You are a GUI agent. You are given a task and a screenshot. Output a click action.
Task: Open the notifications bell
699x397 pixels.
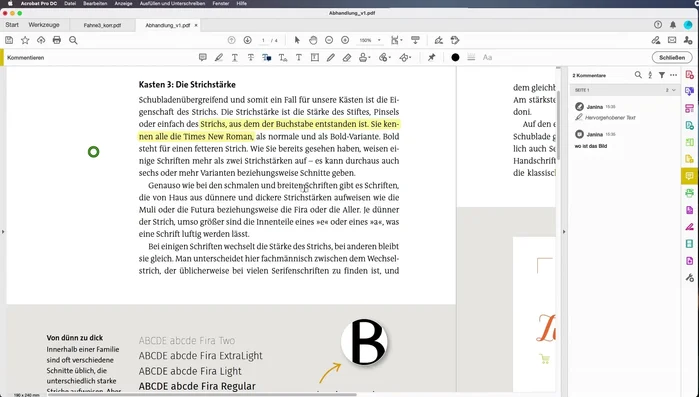click(x=673, y=25)
